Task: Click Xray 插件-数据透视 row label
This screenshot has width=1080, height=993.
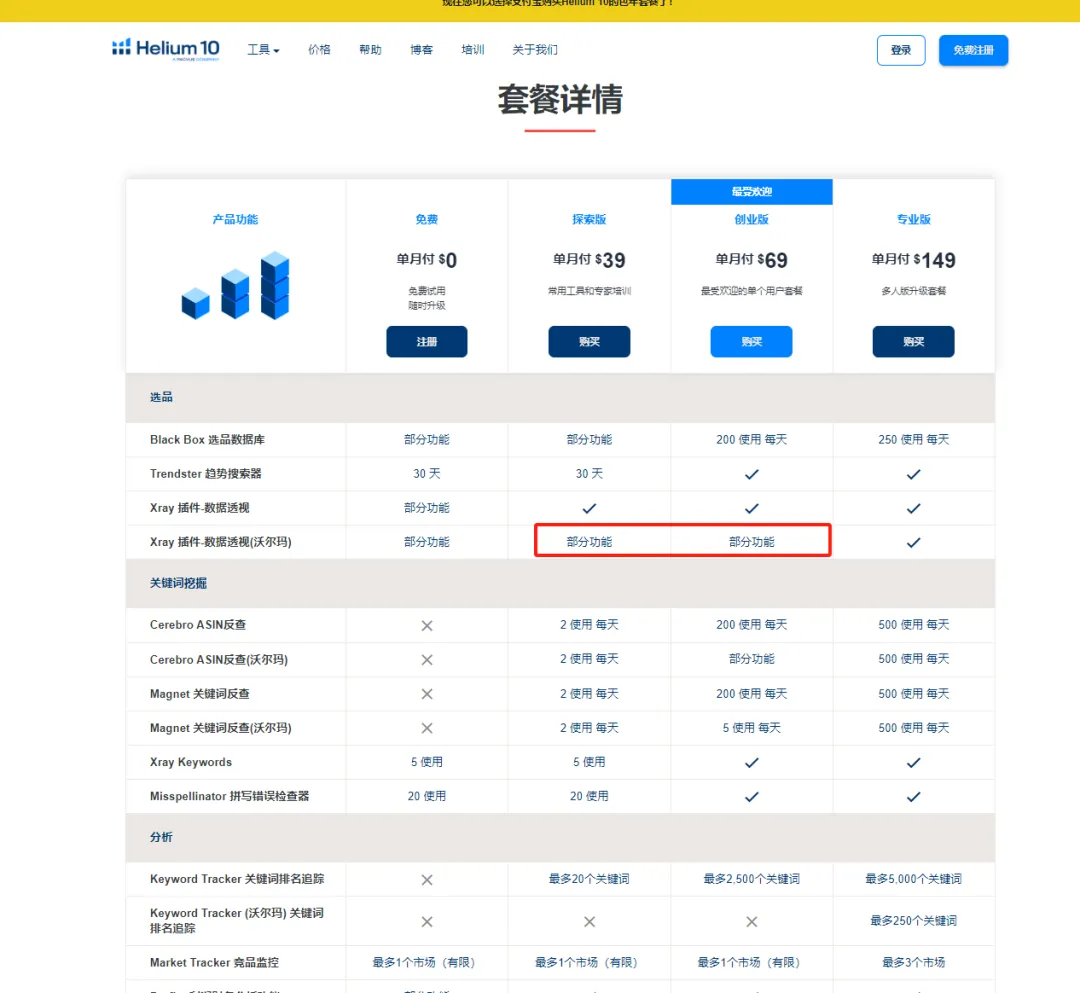Action: (200, 508)
